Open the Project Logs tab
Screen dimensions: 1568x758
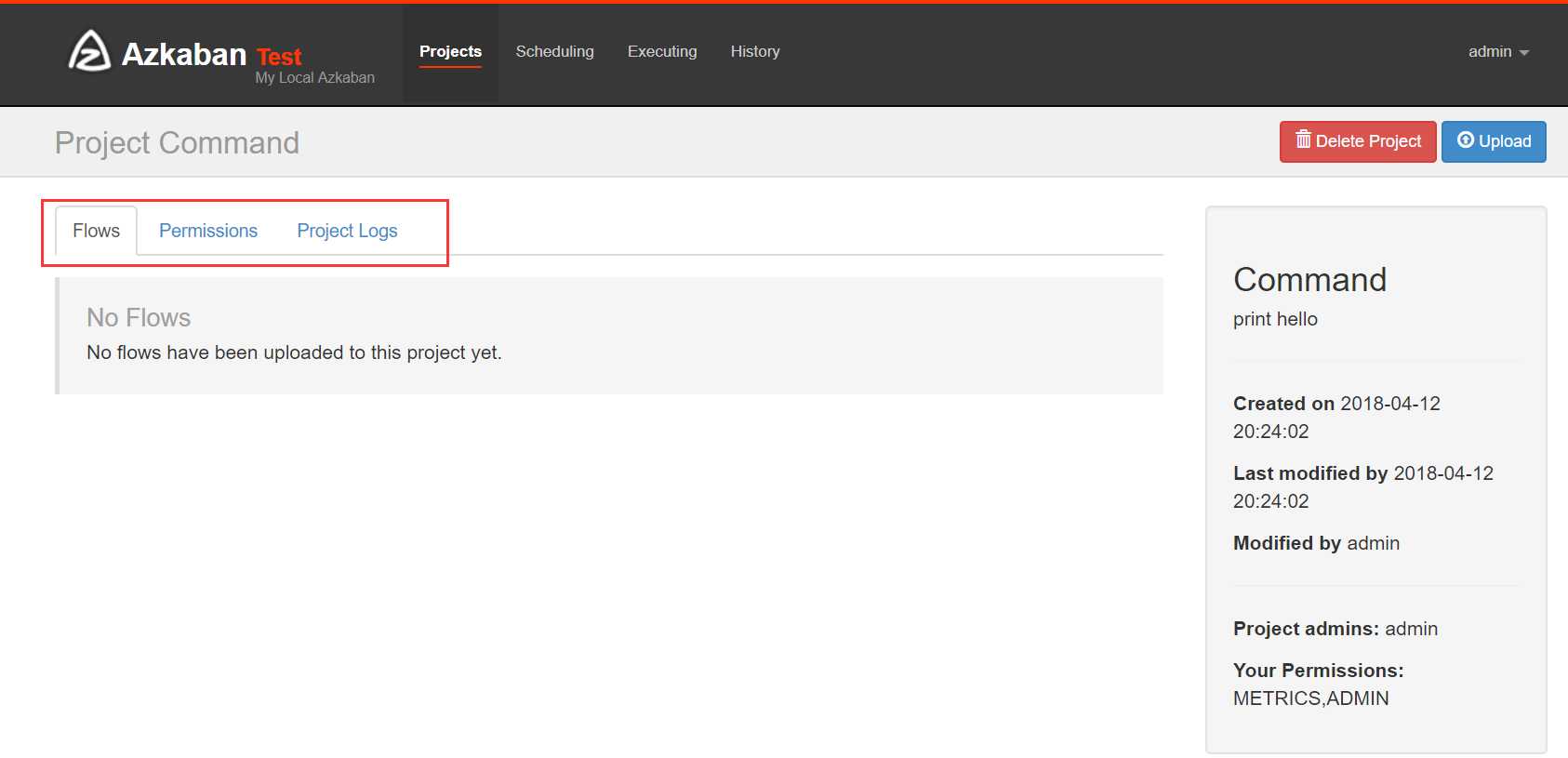click(x=347, y=231)
